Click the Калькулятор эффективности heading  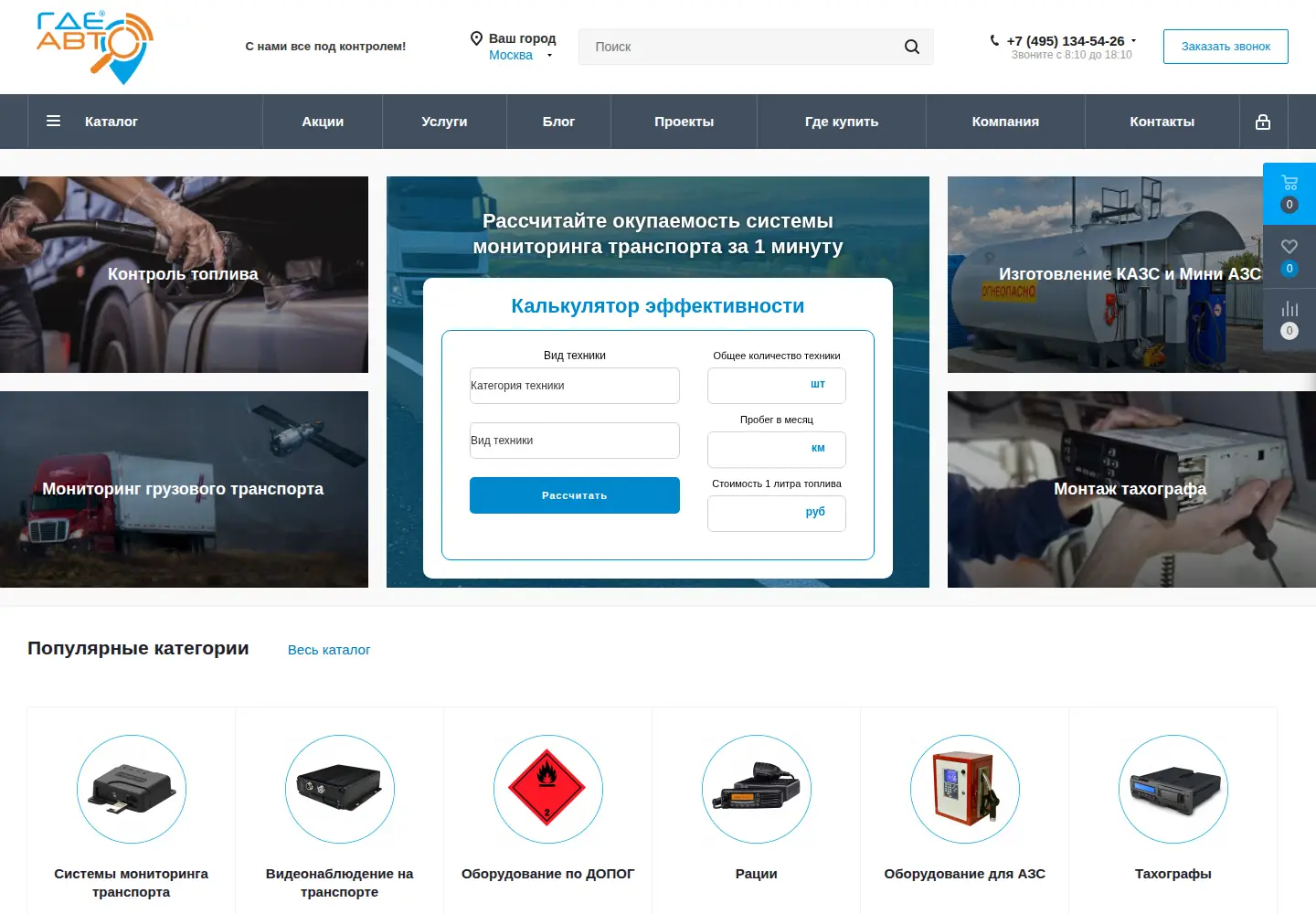pyautogui.click(x=658, y=306)
